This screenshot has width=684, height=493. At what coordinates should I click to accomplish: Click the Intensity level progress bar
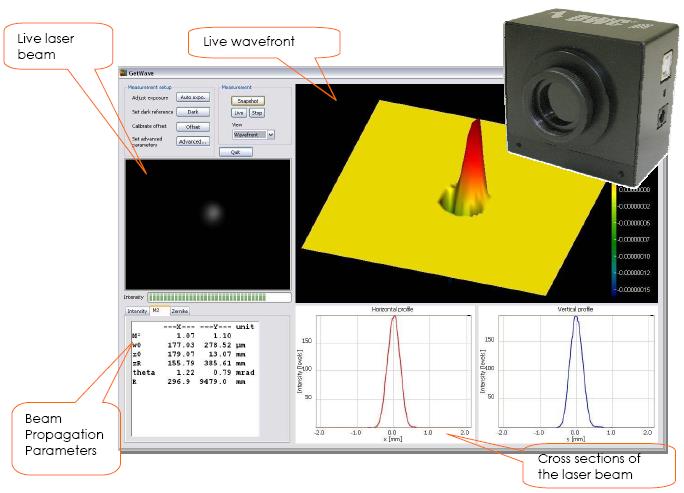219,298
